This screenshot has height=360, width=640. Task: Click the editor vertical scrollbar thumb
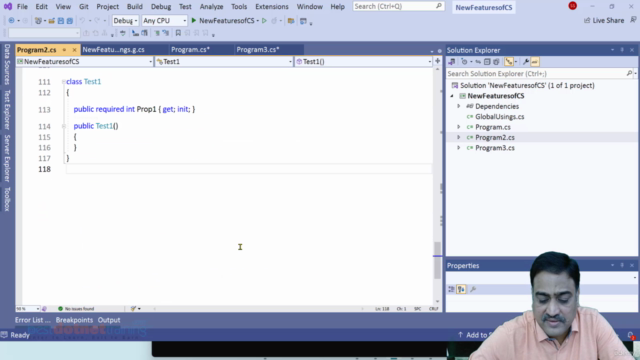click(x=437, y=260)
